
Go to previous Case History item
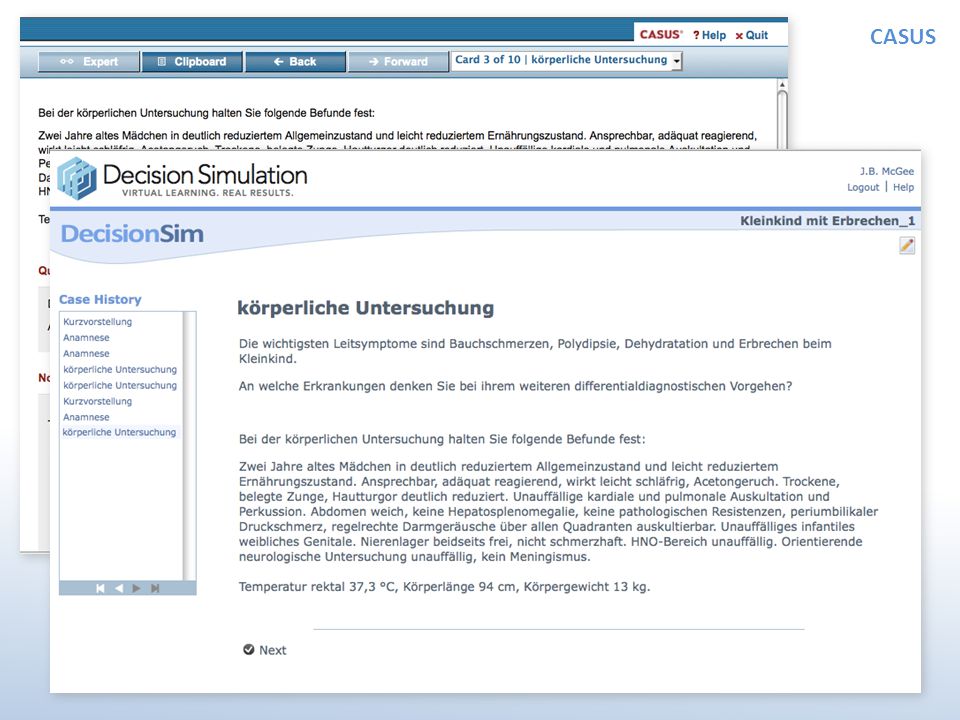[119, 588]
